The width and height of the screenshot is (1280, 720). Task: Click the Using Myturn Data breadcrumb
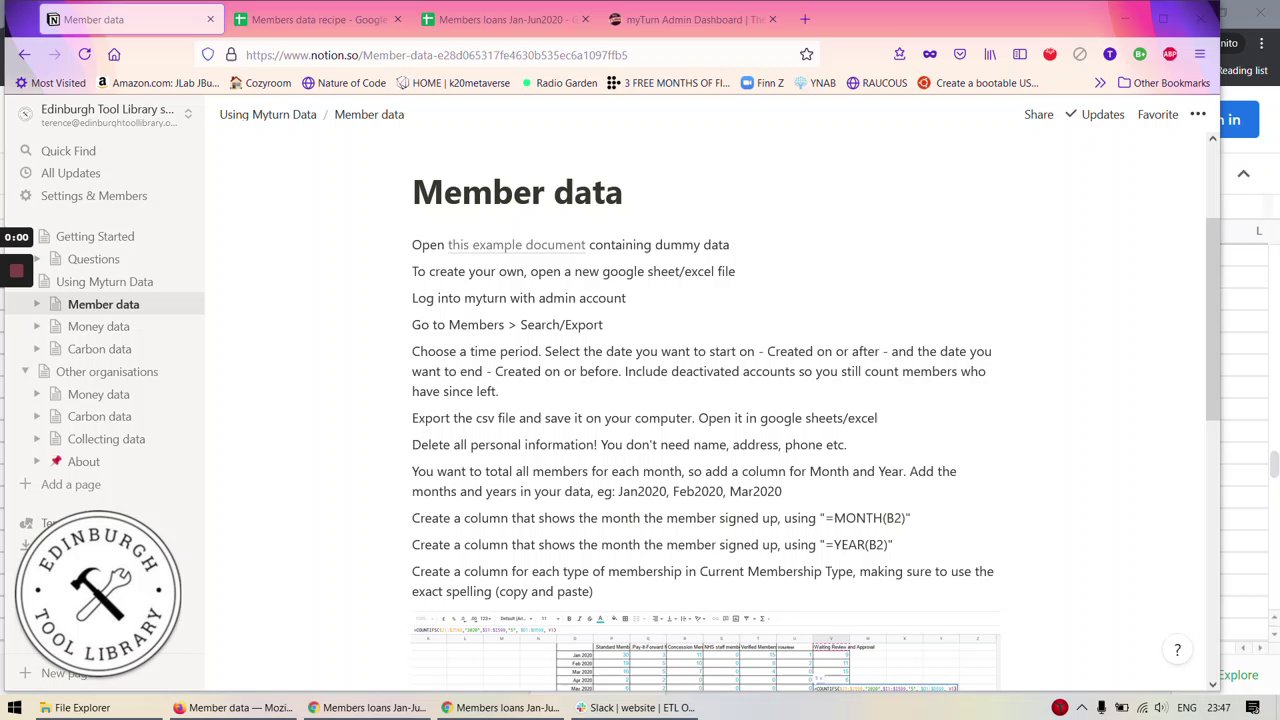(x=268, y=114)
